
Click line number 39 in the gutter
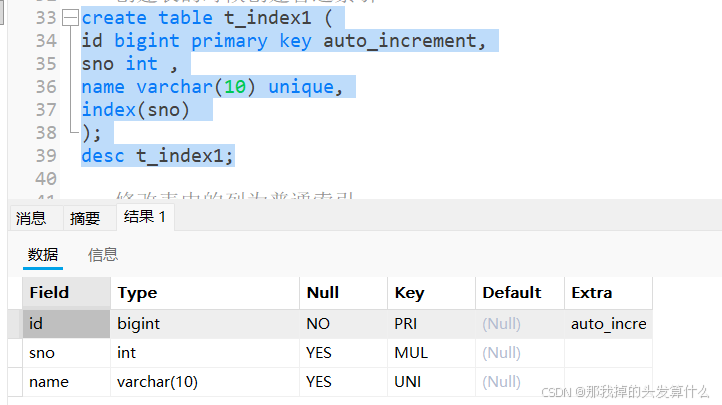click(x=46, y=156)
